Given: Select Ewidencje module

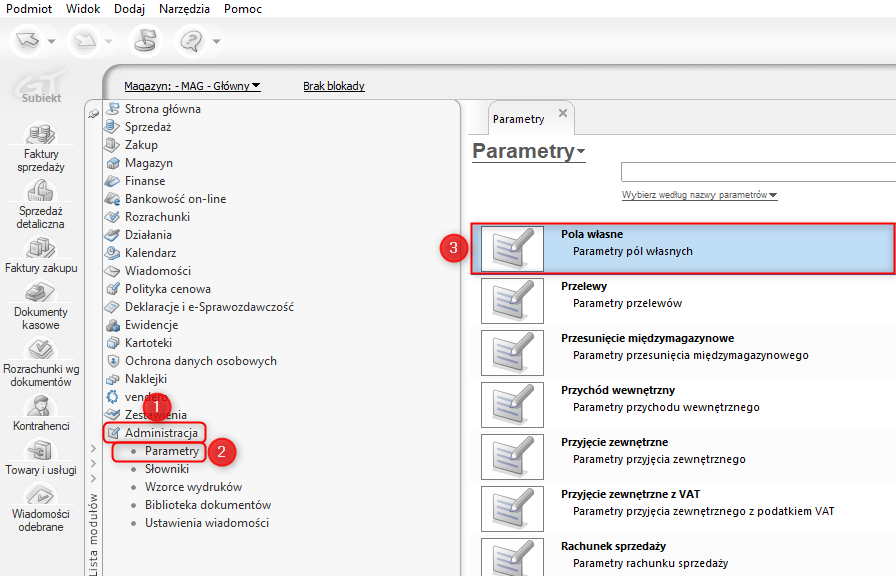Looking at the screenshot, I should 151,325.
